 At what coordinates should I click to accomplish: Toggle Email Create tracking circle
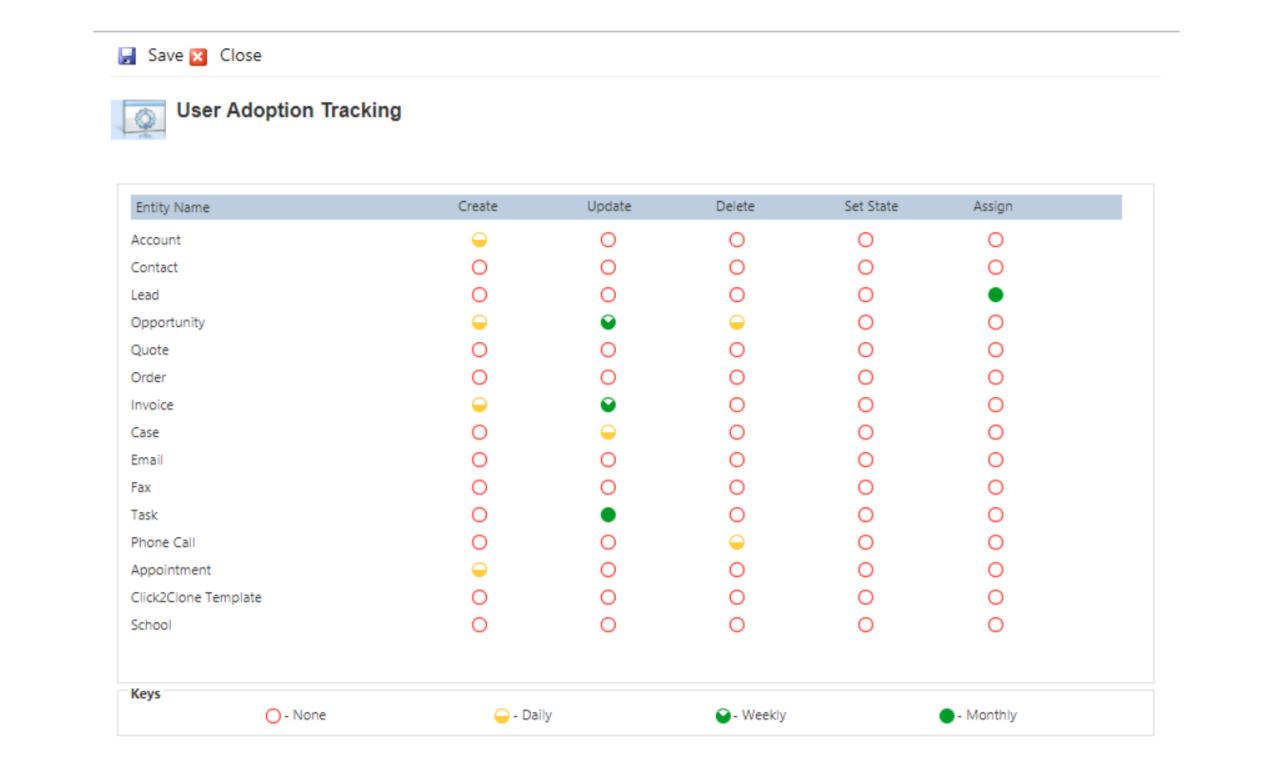point(479,460)
